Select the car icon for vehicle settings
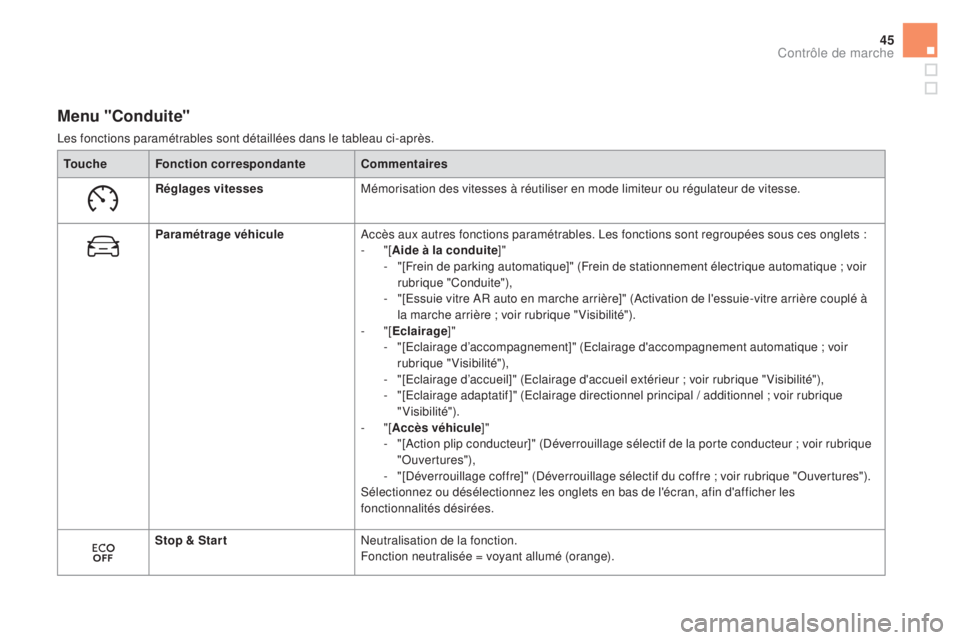 (102, 245)
